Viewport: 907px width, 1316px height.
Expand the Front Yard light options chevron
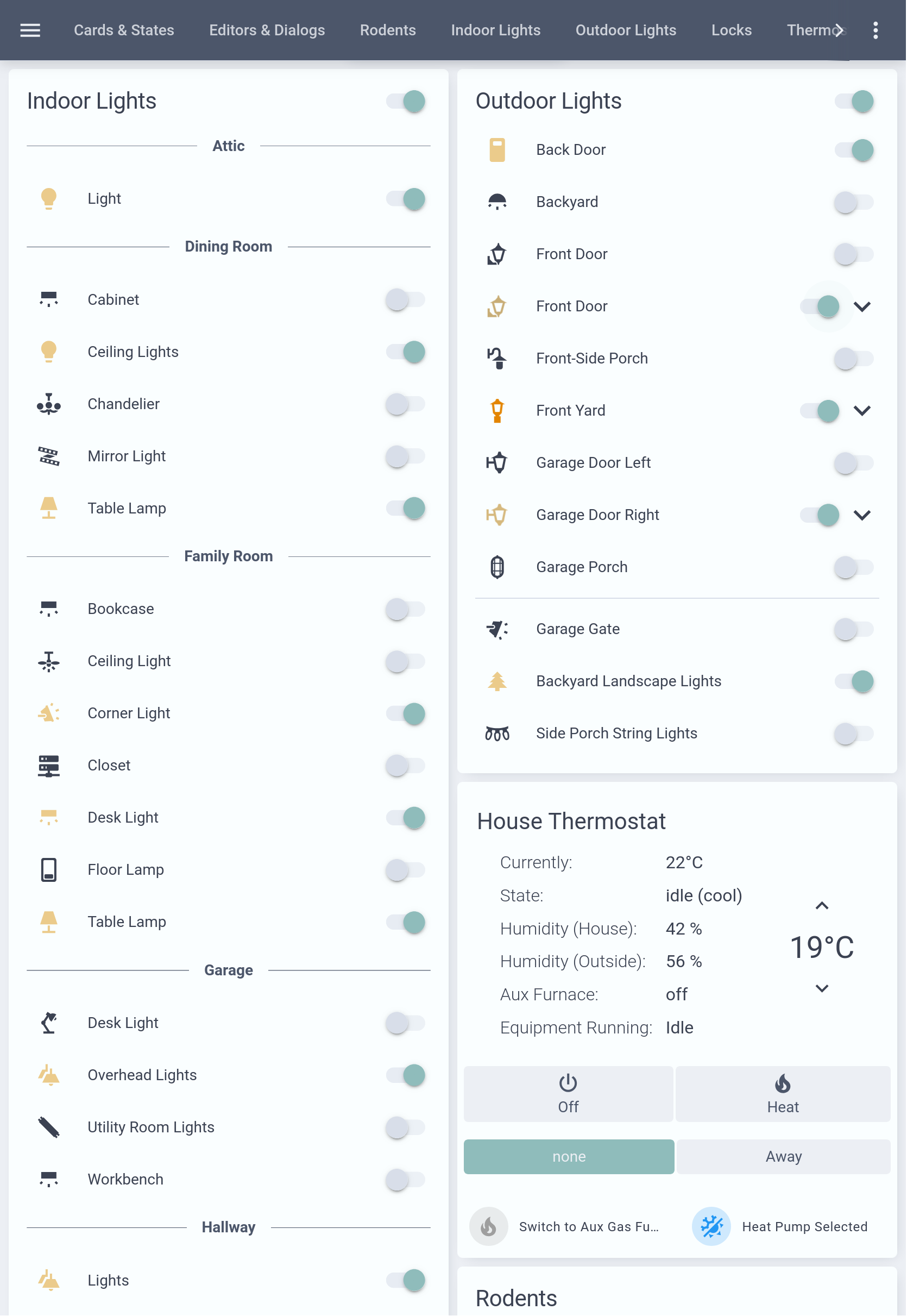coord(863,411)
